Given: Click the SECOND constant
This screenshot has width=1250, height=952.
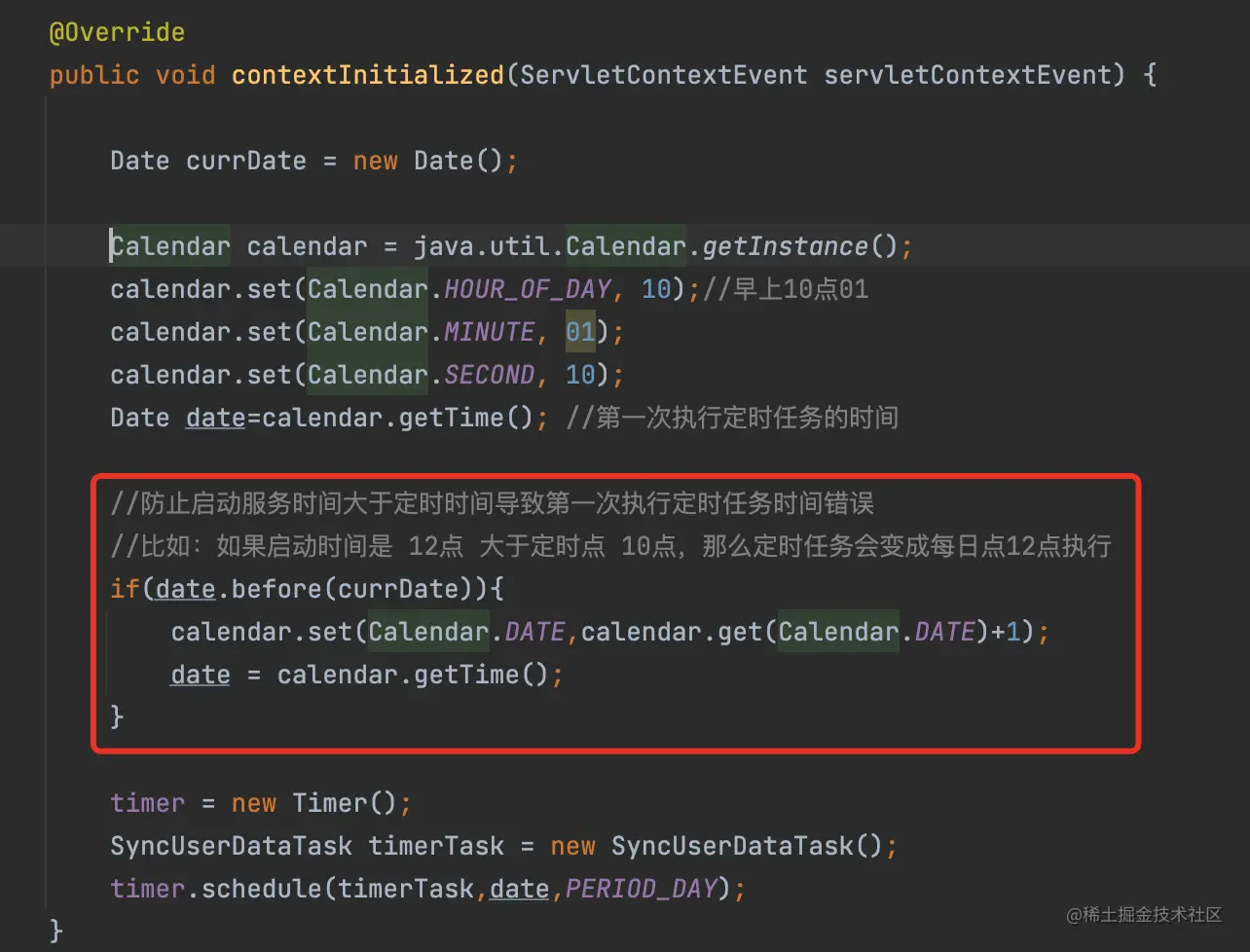Looking at the screenshot, I should point(489,375).
